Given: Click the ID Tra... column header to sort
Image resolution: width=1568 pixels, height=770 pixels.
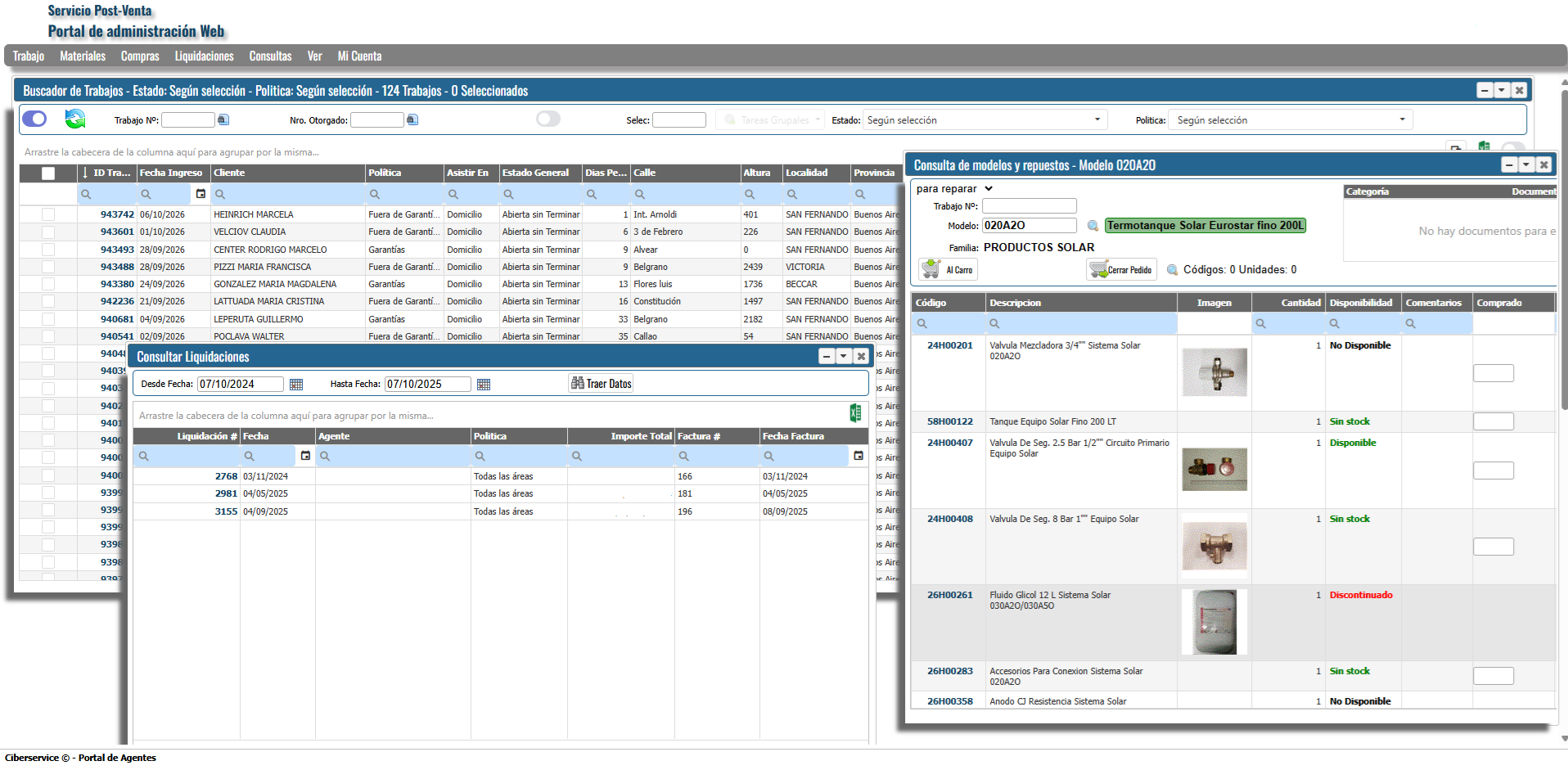Looking at the screenshot, I should (x=106, y=173).
